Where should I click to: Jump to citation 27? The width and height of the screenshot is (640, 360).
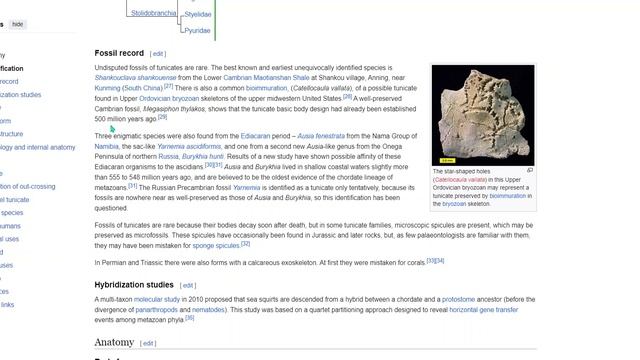tap(168, 86)
